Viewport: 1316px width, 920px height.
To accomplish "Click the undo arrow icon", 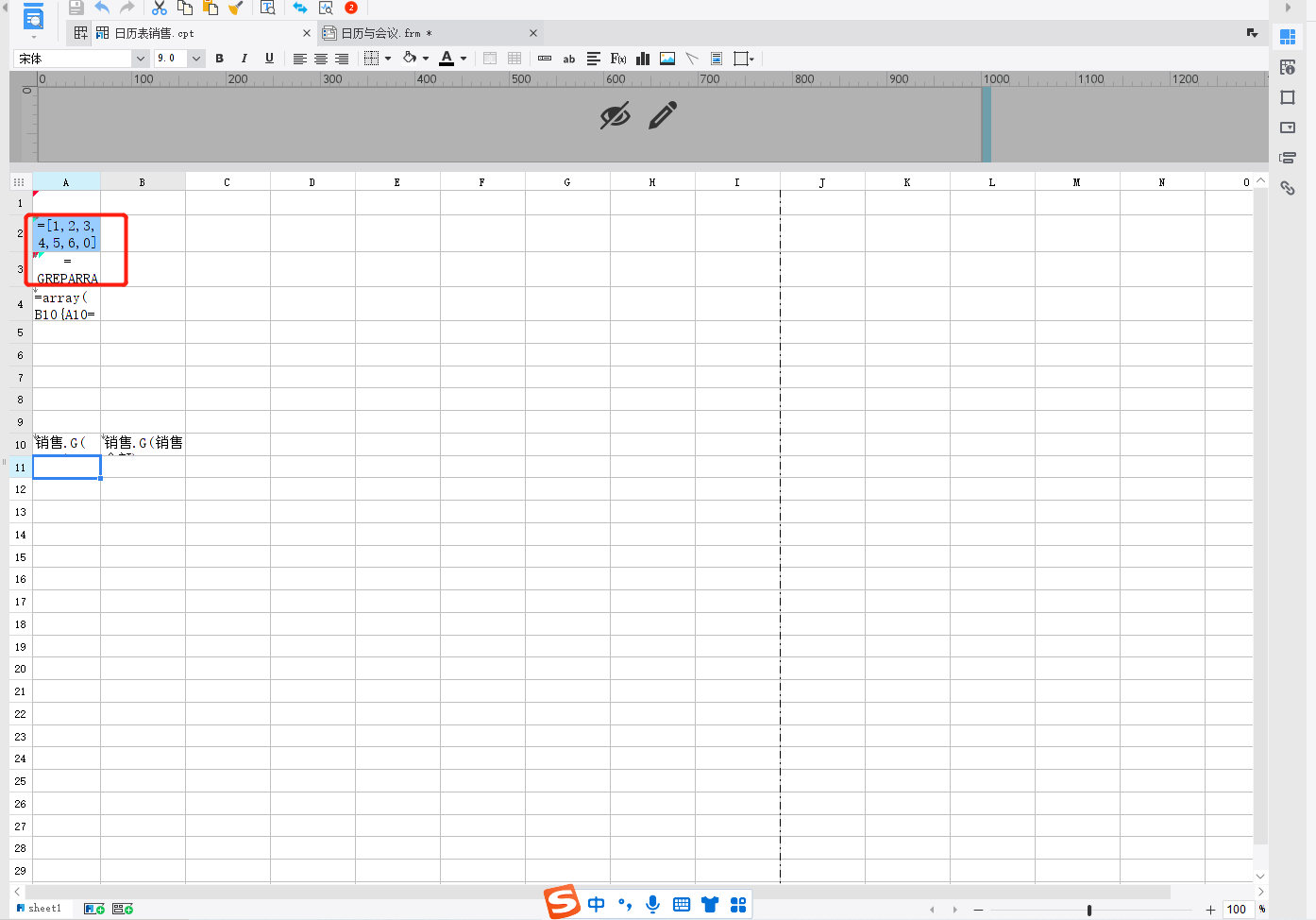I will click(102, 8).
